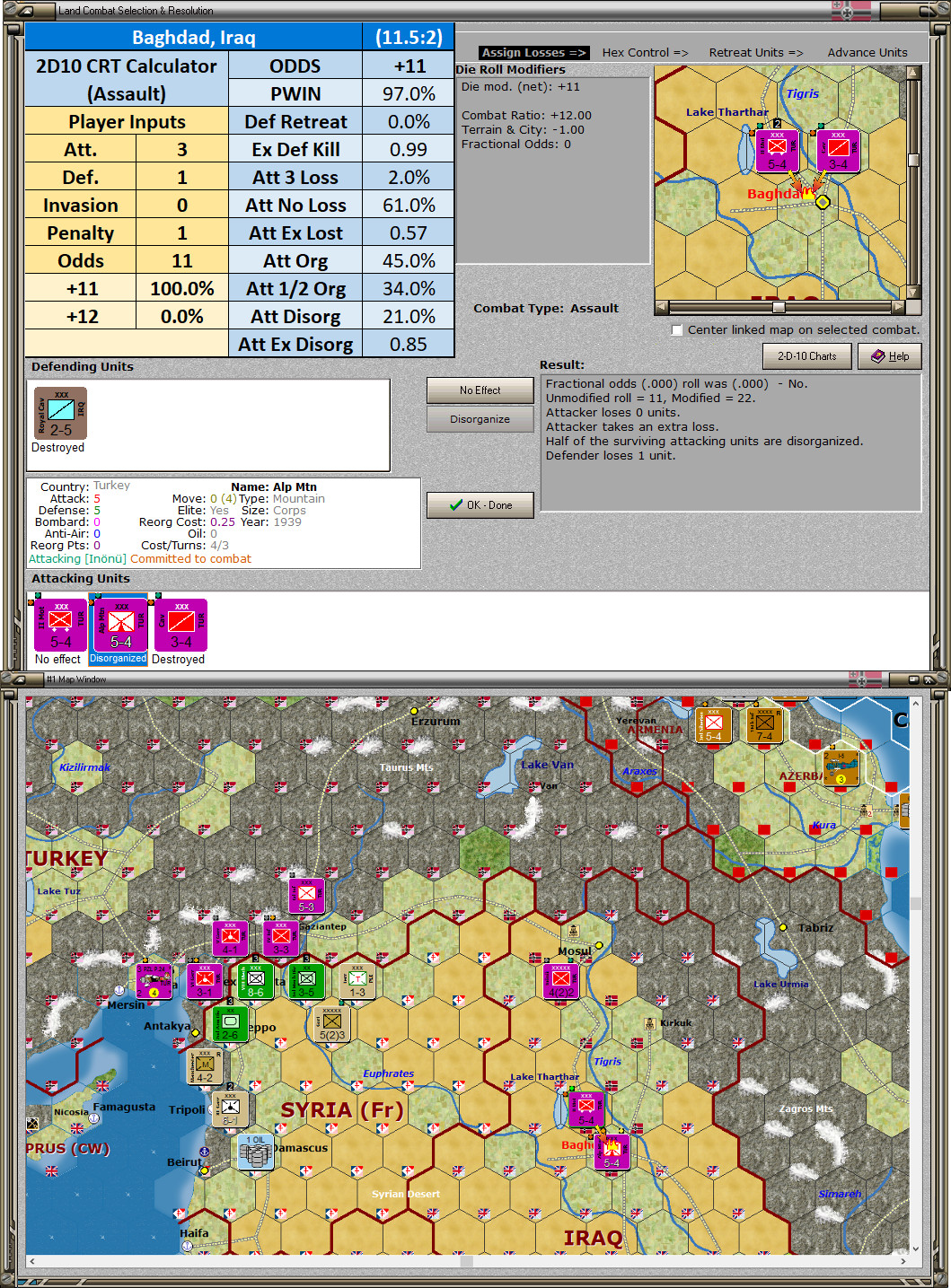Select the destroyed Royal Cav 2-5 defending unit
This screenshot has width=951, height=1288.
pyautogui.click(x=60, y=413)
